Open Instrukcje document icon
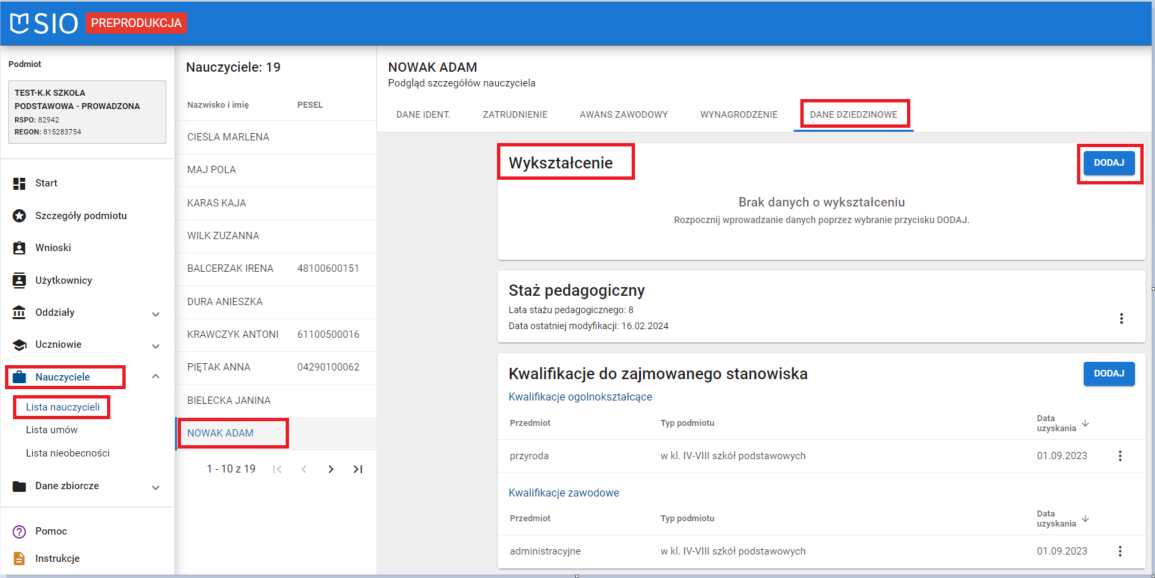This screenshot has width=1155, height=578. tap(18, 559)
